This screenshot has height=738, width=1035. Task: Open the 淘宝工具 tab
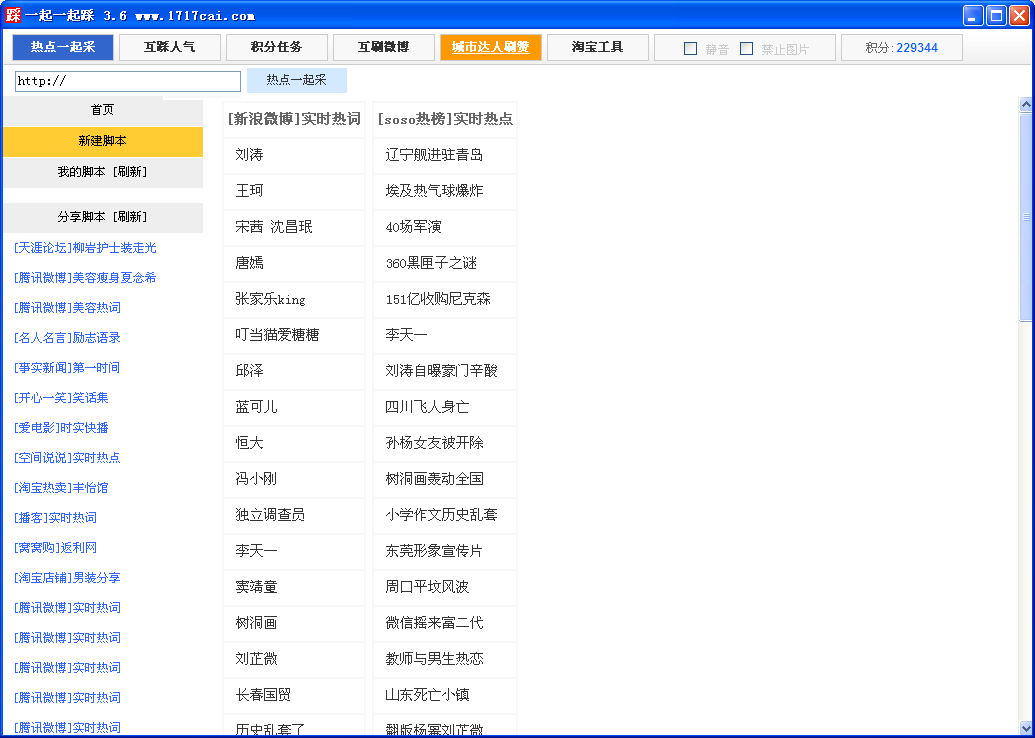[x=597, y=48]
